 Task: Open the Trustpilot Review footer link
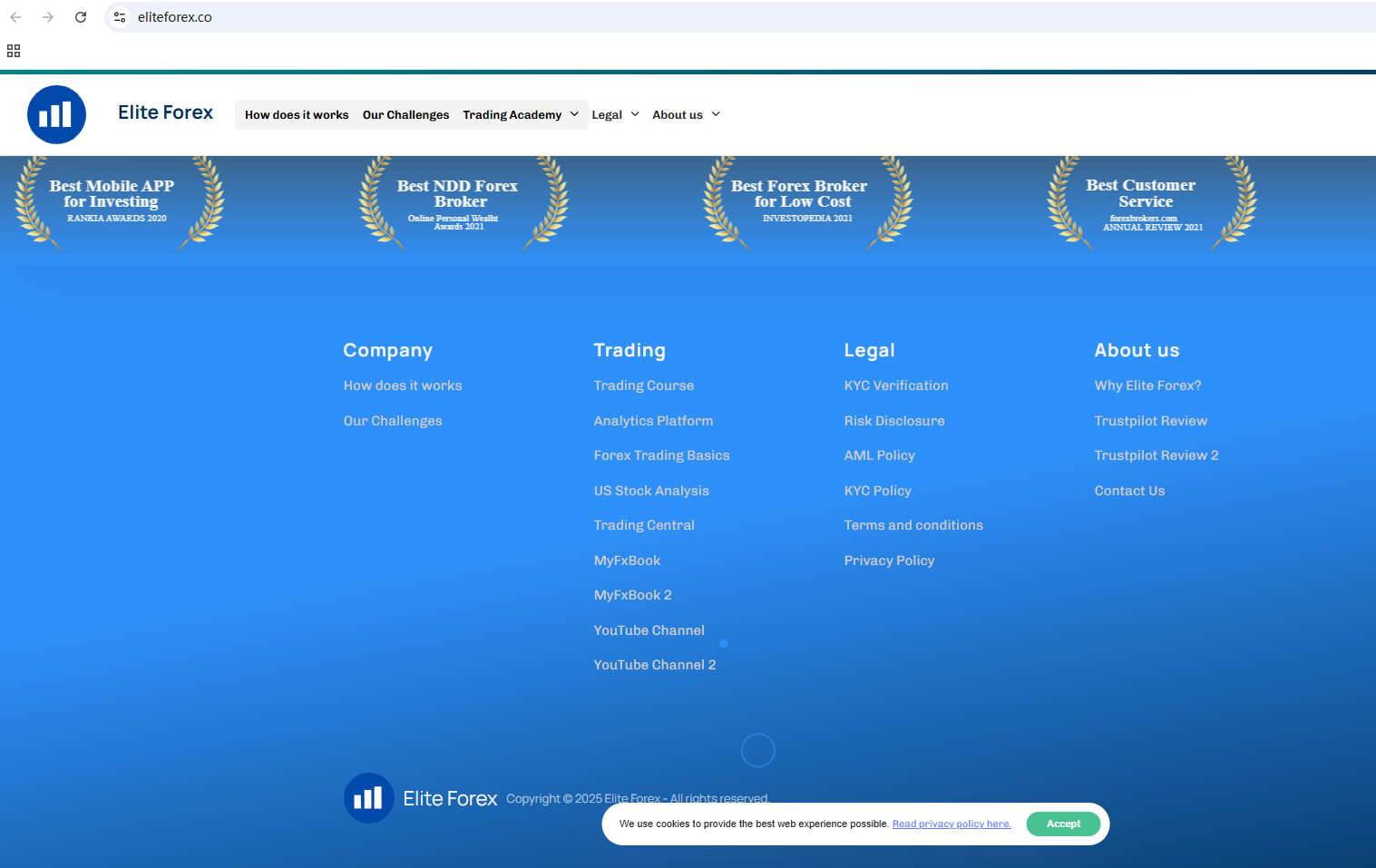click(1150, 421)
